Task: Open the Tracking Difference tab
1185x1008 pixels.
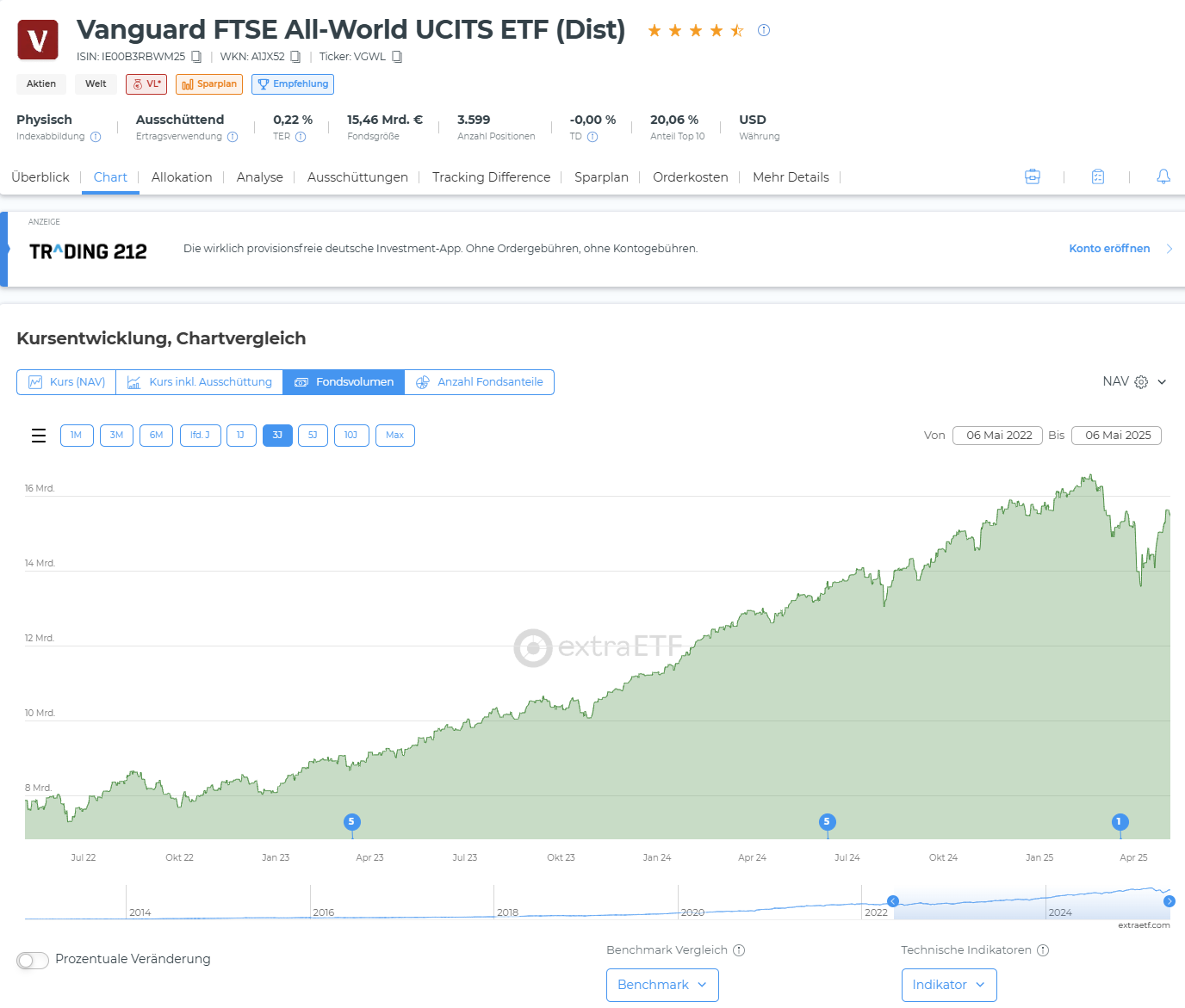Action: pos(491,177)
